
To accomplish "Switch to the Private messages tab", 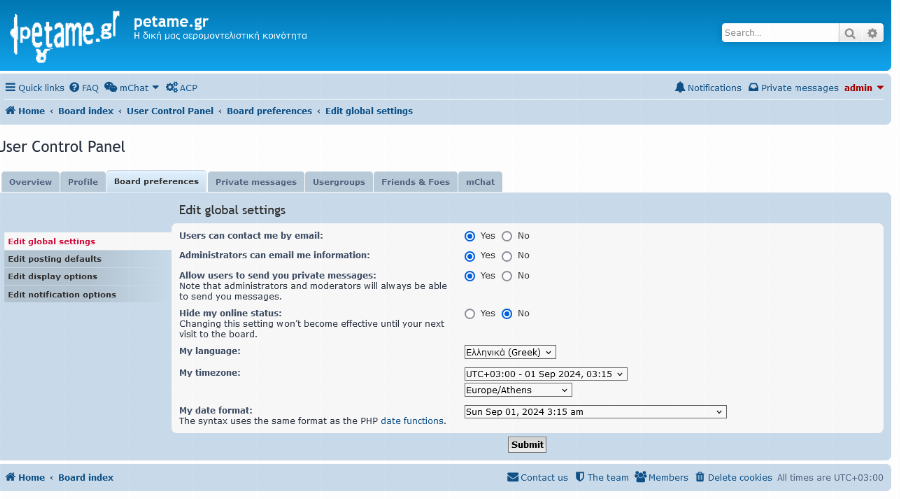I will [256, 181].
